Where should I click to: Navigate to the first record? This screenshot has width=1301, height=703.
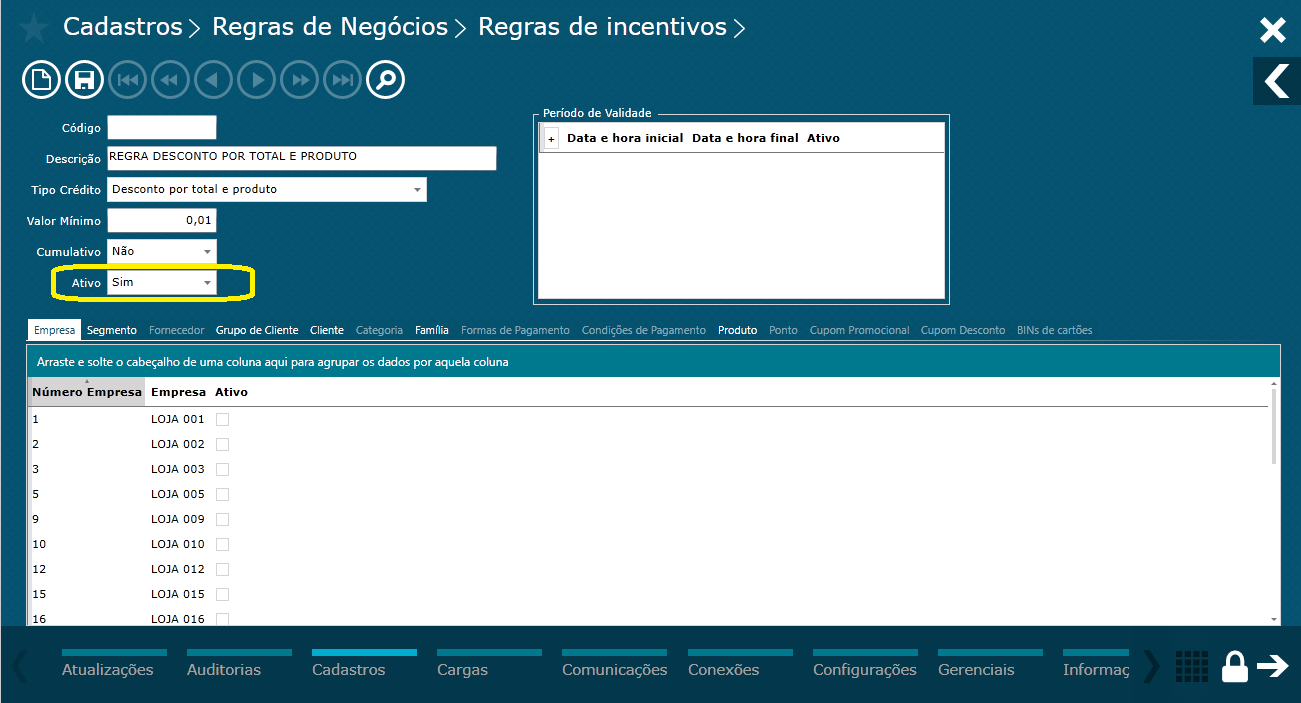(x=127, y=79)
